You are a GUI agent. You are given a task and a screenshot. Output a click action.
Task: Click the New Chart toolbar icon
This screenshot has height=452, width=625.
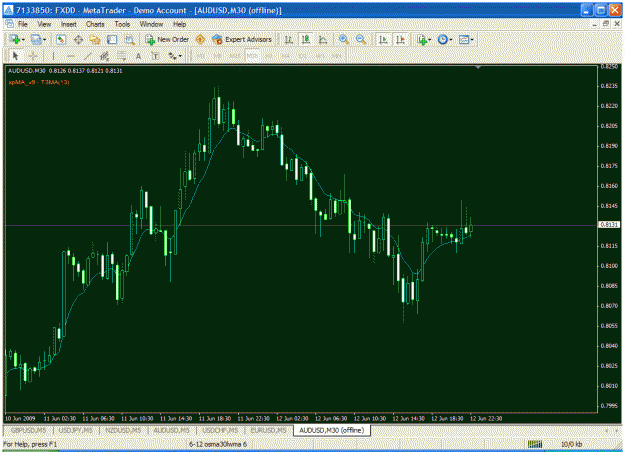15,39
